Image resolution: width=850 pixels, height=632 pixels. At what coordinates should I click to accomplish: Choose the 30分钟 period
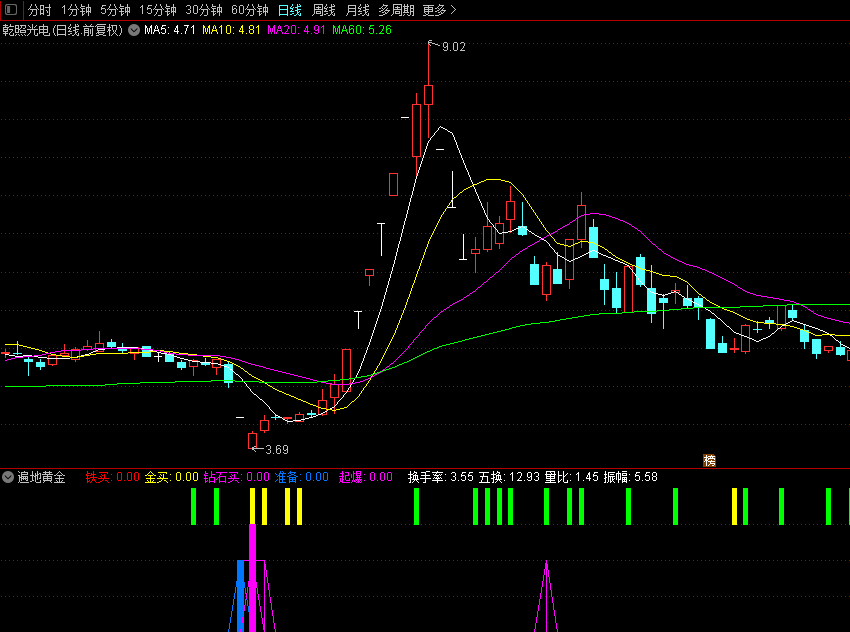pos(204,10)
